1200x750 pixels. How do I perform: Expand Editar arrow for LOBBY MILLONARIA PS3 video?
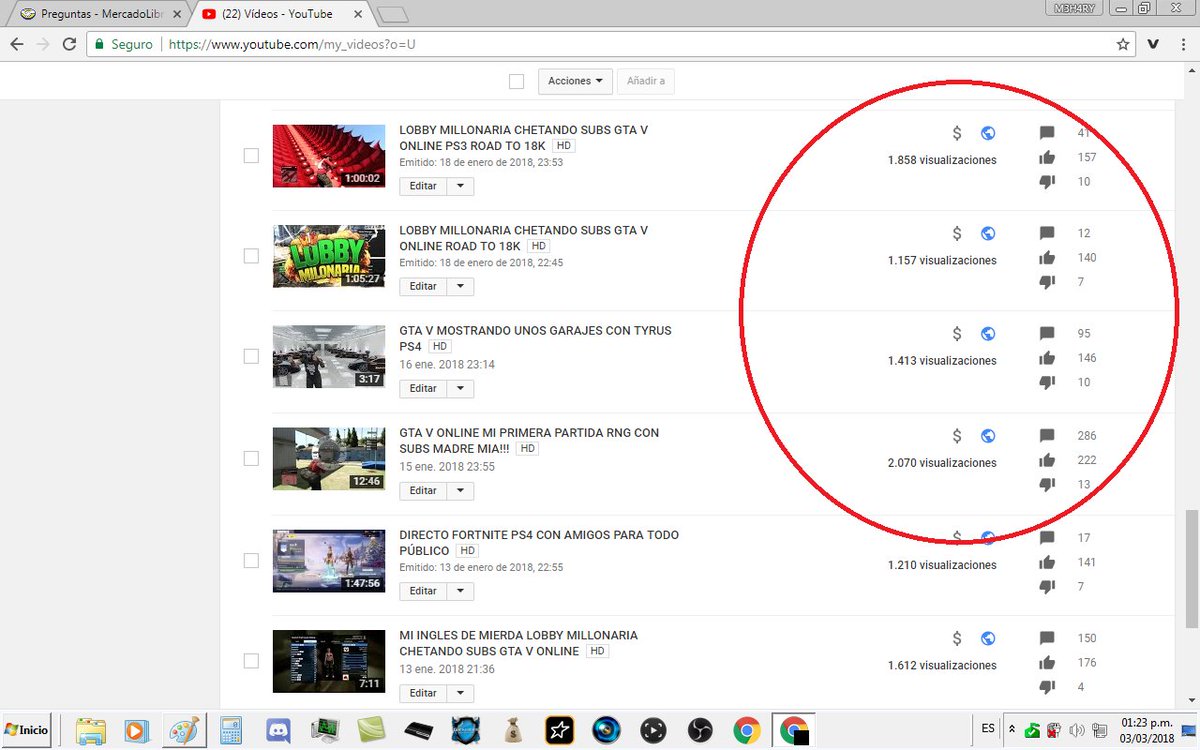point(460,186)
